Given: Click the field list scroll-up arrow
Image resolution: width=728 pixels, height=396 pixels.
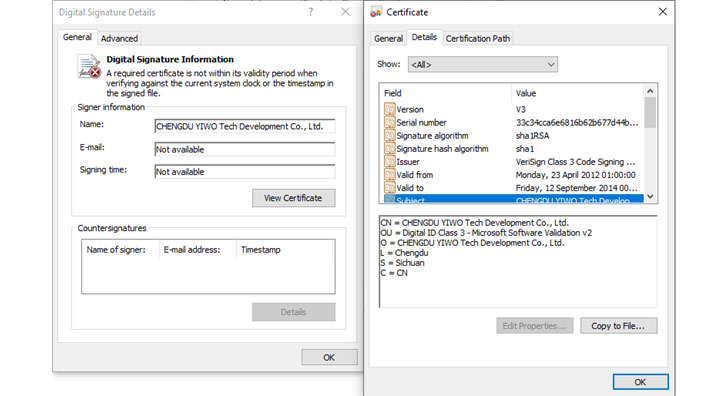Looking at the screenshot, I should [650, 91].
